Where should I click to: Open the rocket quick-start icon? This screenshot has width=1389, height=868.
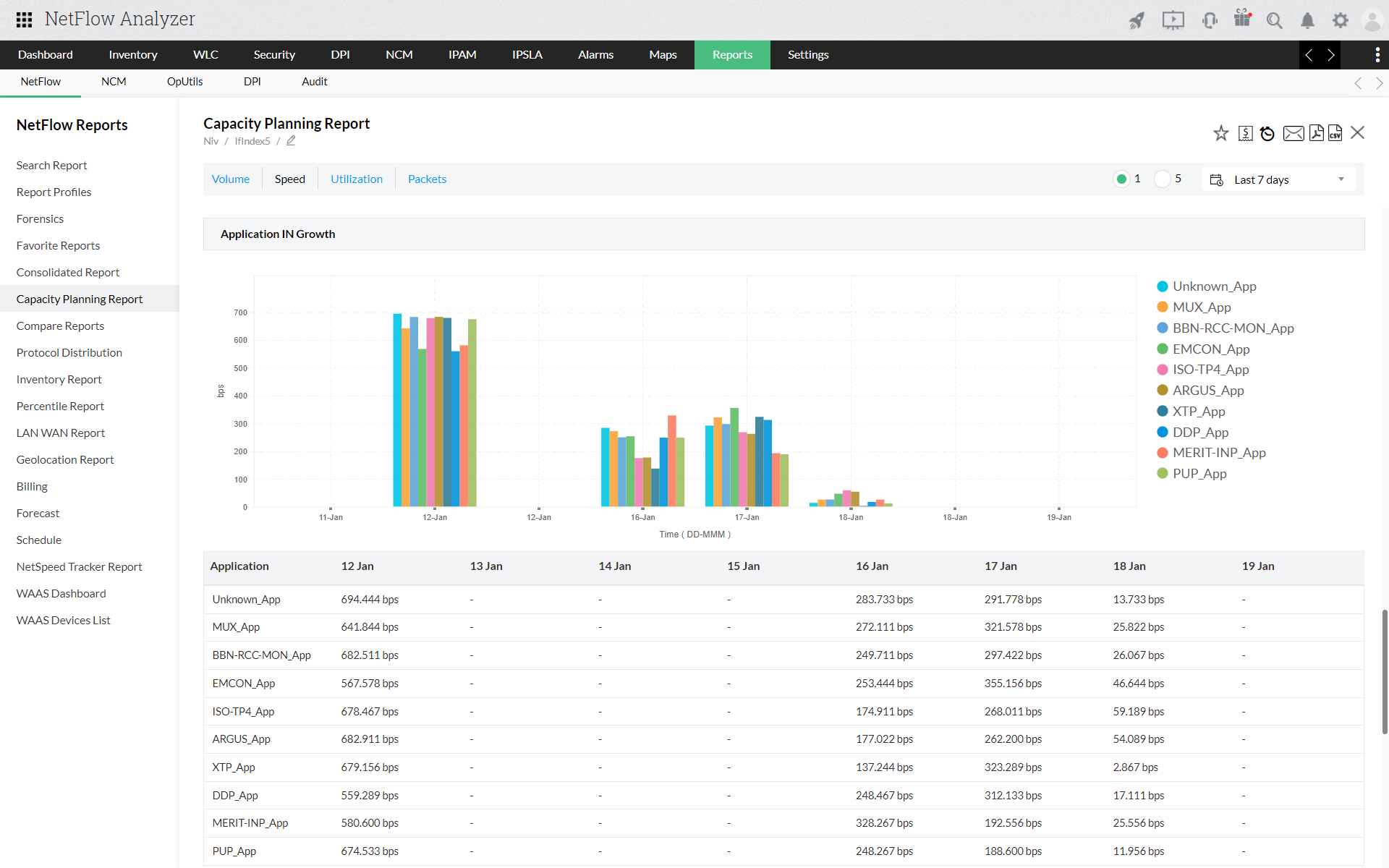[x=1137, y=20]
